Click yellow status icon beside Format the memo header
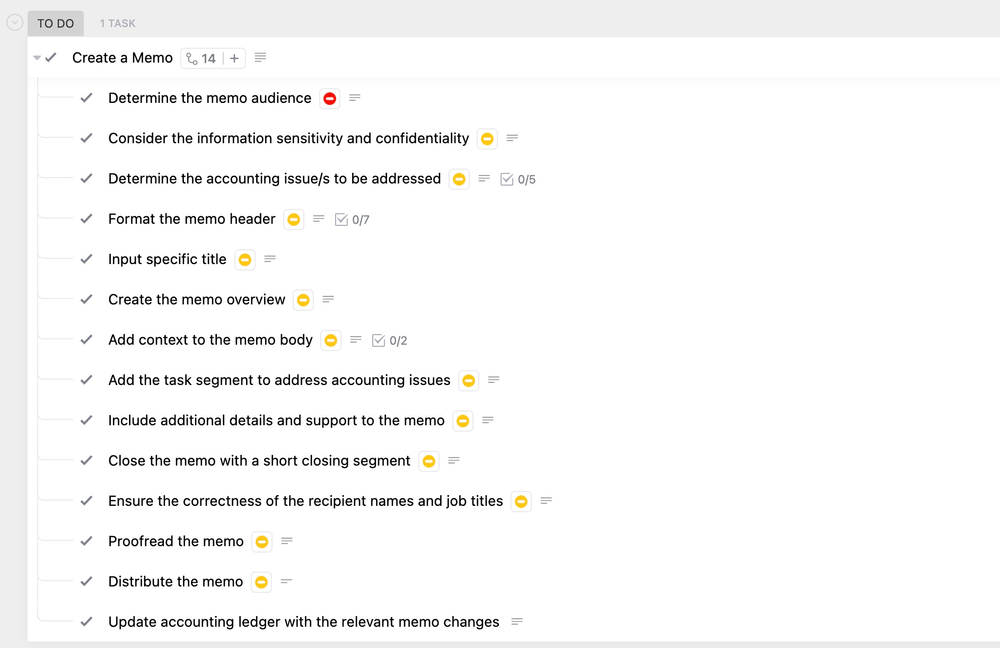This screenshot has height=648, width=1000. coord(294,219)
